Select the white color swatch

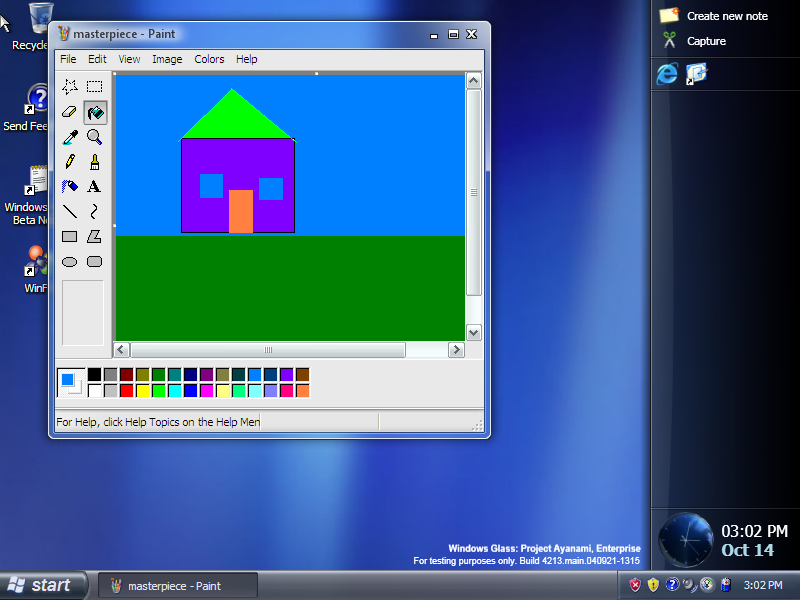[94, 391]
